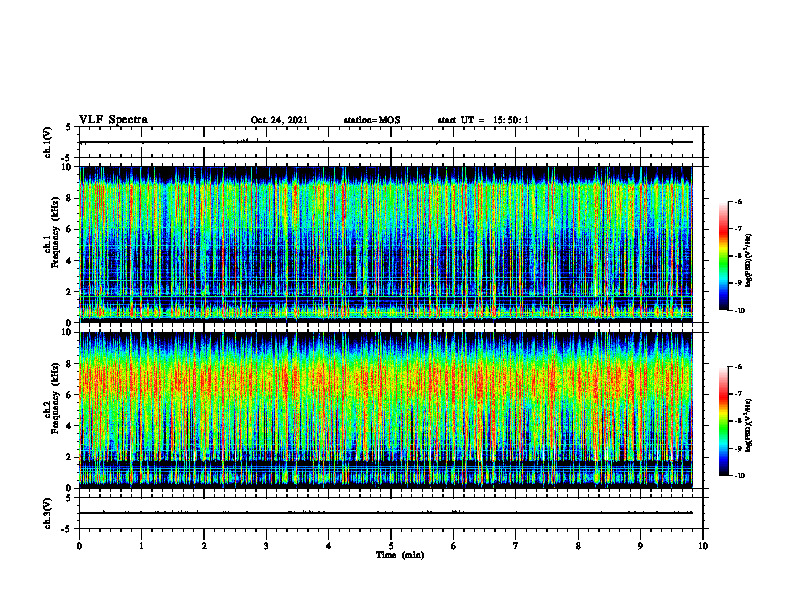Select the "Time (min)" x-axis label
The width and height of the screenshot is (792, 612).
400,555
